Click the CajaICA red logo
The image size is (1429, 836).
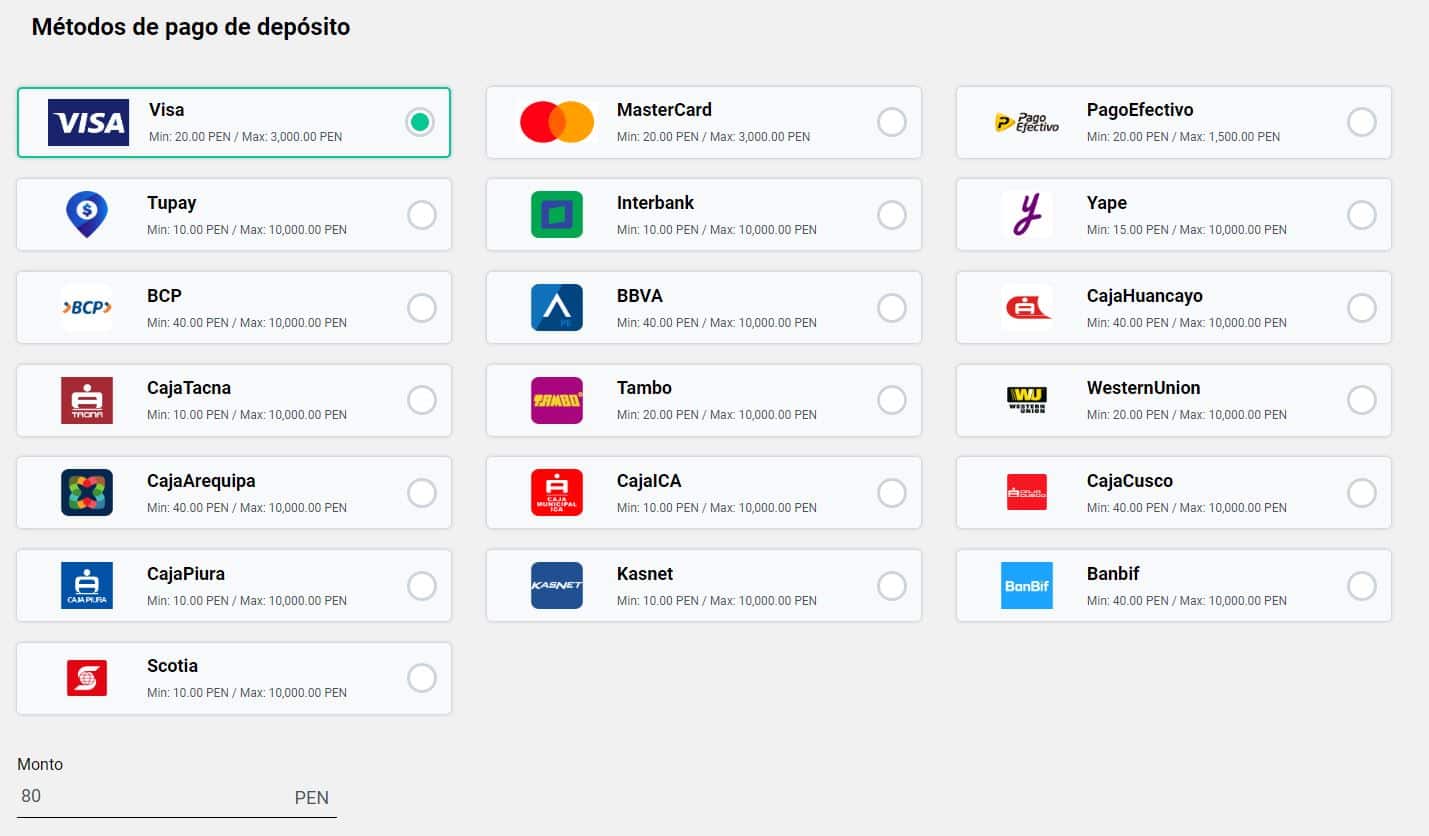tap(557, 493)
